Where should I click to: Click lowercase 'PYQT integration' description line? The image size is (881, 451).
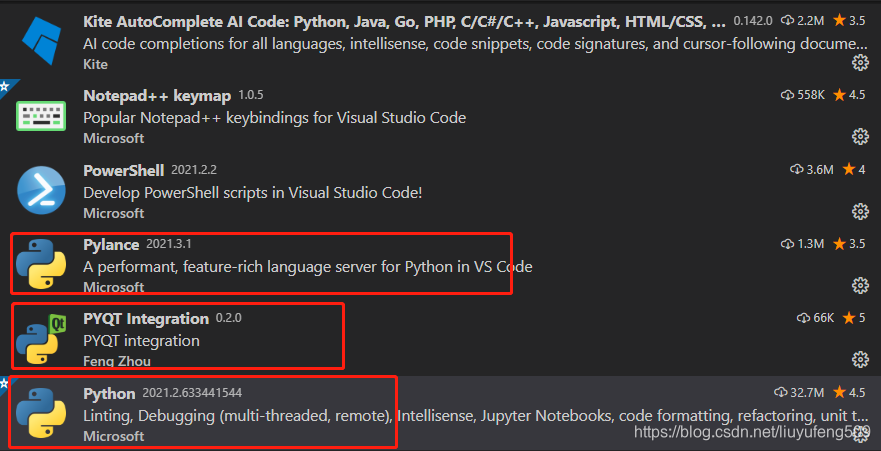point(141,341)
